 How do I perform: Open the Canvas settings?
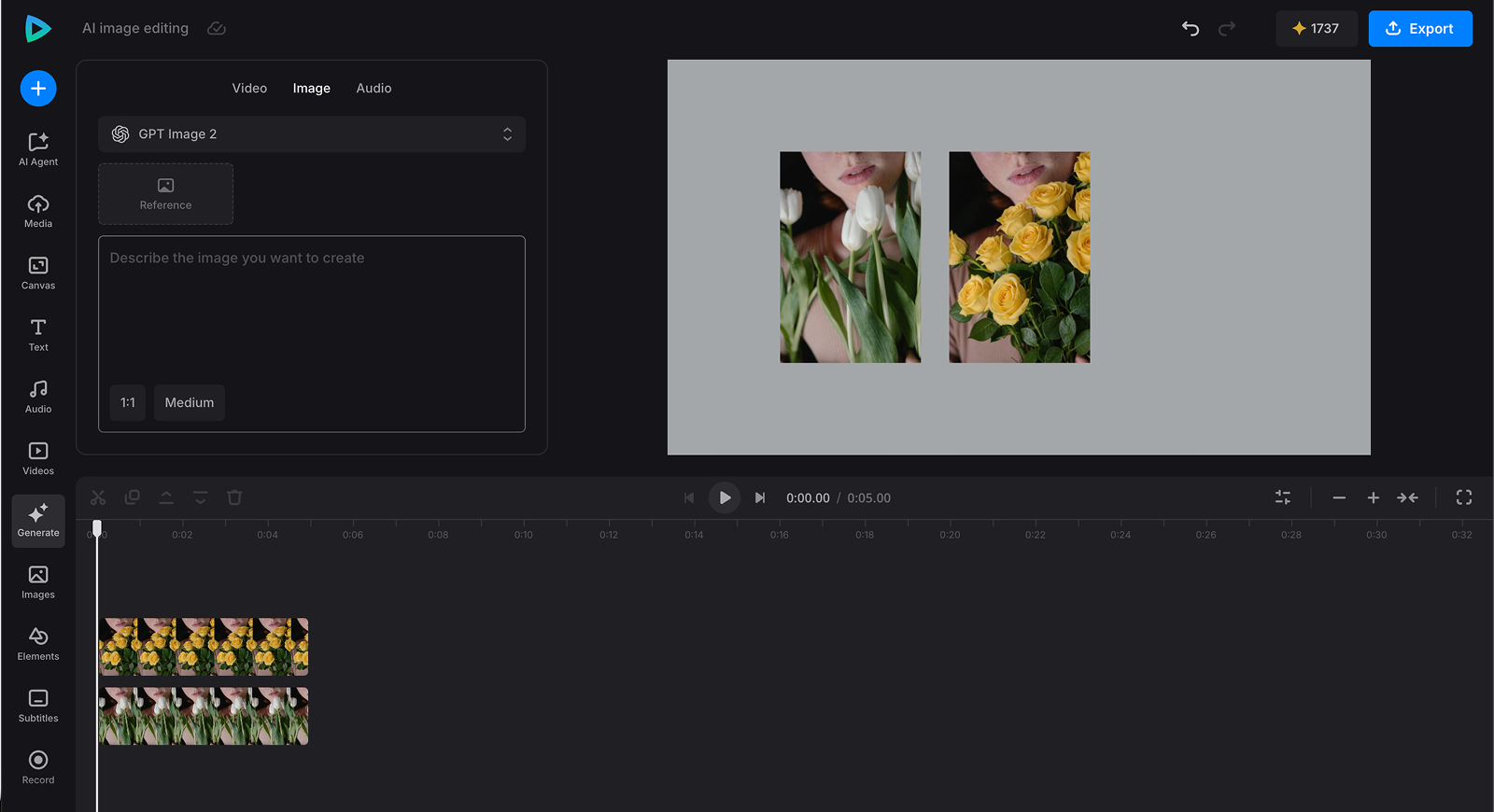coord(38,273)
